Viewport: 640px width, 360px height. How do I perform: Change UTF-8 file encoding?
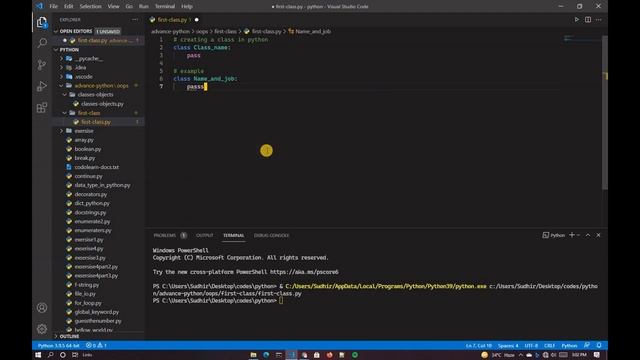coord(531,345)
